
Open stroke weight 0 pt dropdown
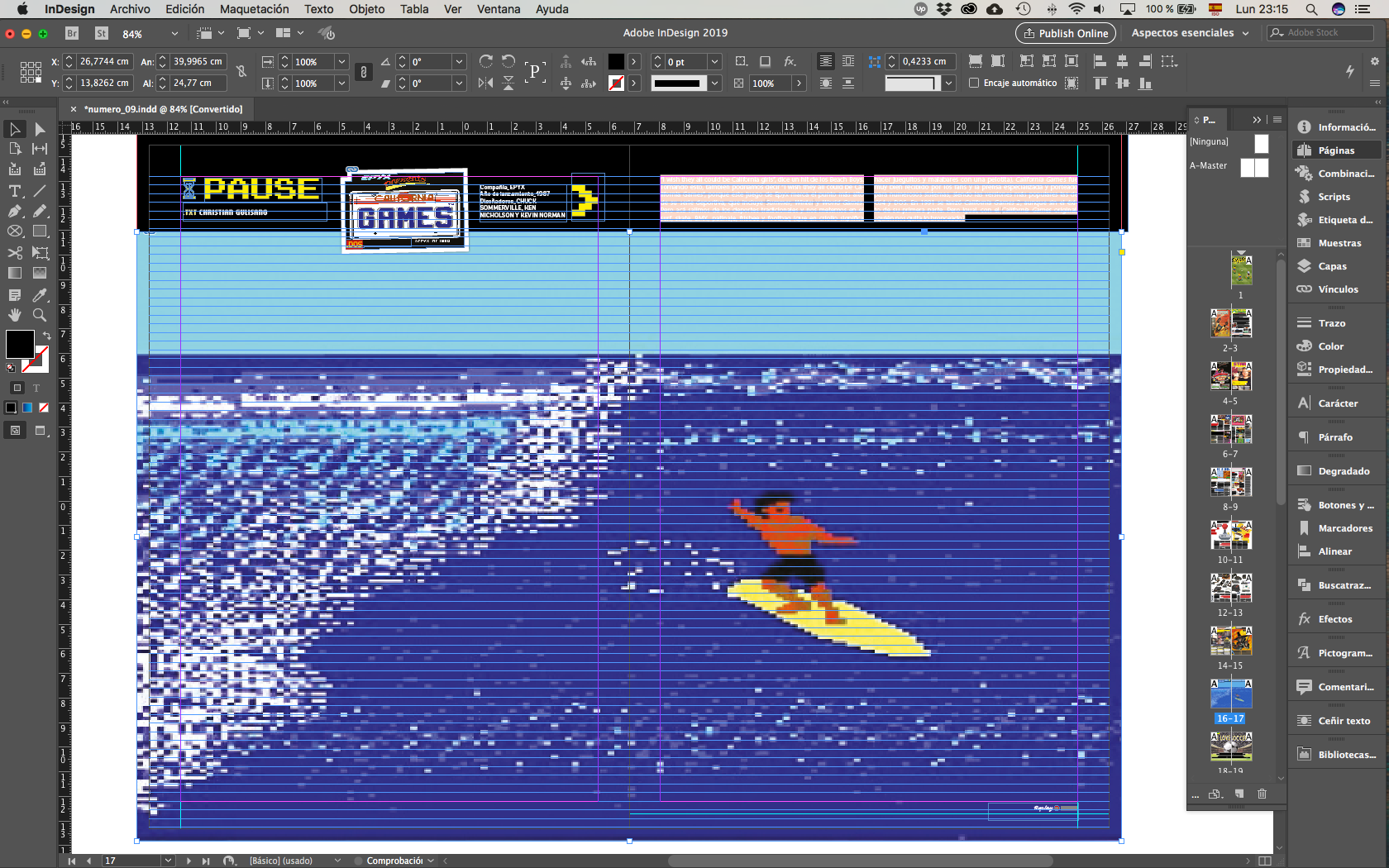[715, 61]
